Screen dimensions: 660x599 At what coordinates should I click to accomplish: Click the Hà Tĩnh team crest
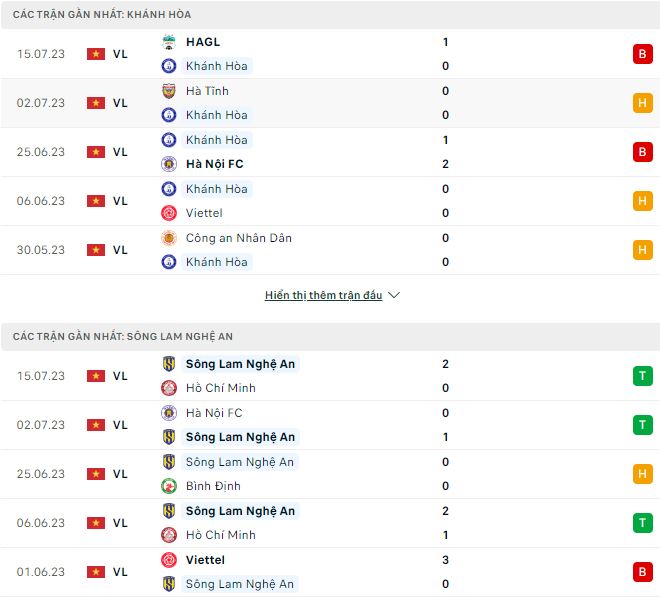(x=169, y=91)
